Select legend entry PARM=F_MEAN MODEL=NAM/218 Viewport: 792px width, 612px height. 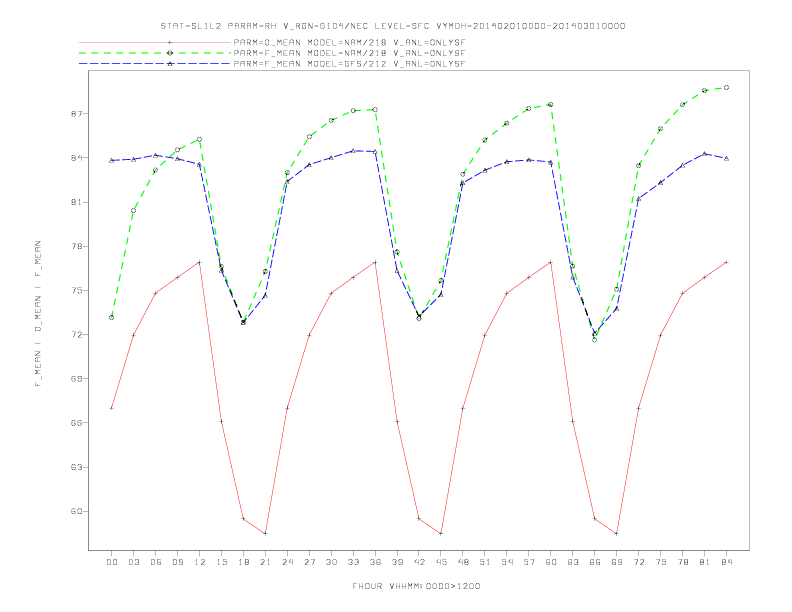[x=349, y=53]
